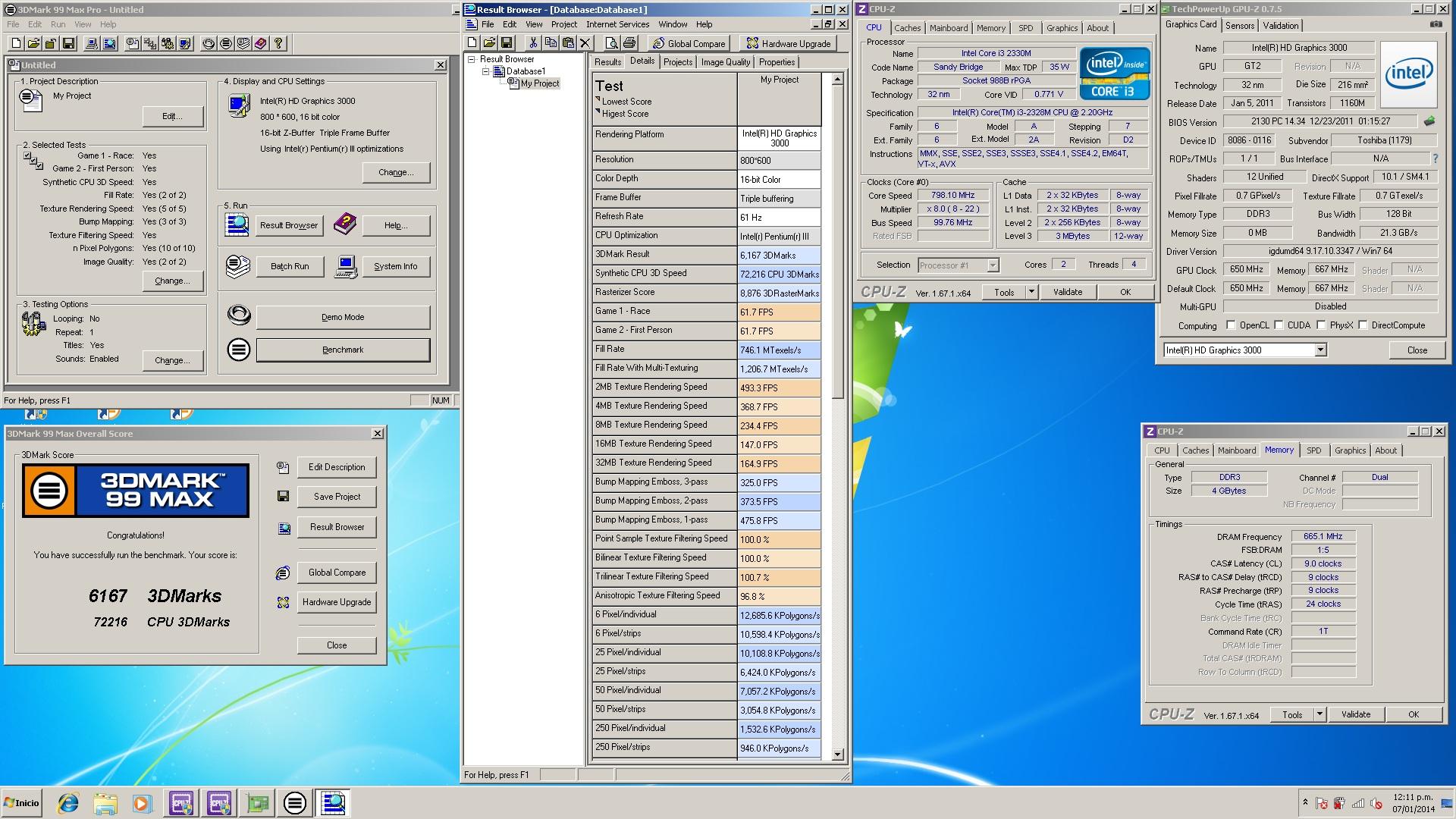1456x819 pixels.
Task: Click the Demo Mode icon in 3DMark toolbar
Action: (x=209, y=43)
